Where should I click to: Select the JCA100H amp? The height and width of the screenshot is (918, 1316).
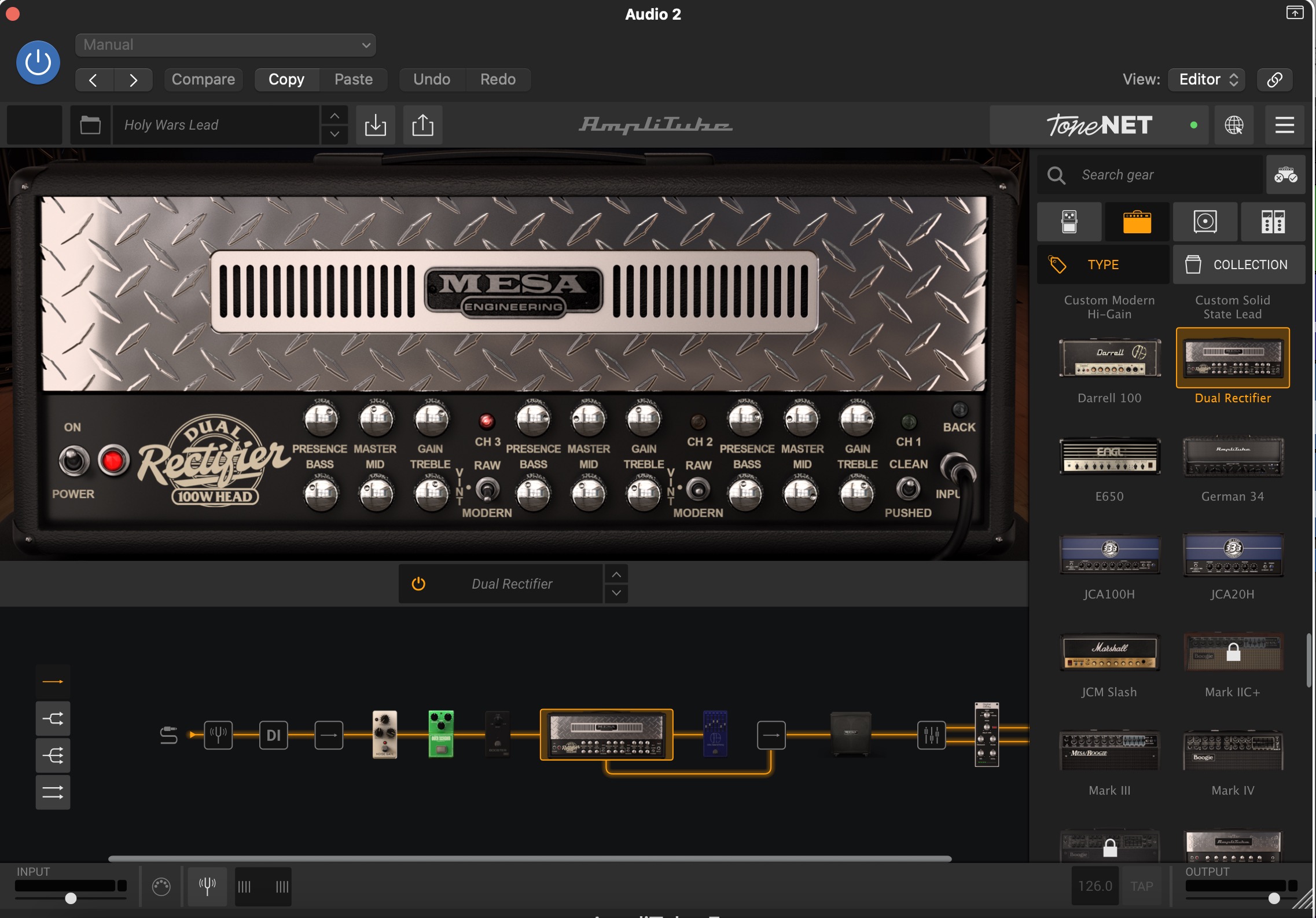point(1110,554)
